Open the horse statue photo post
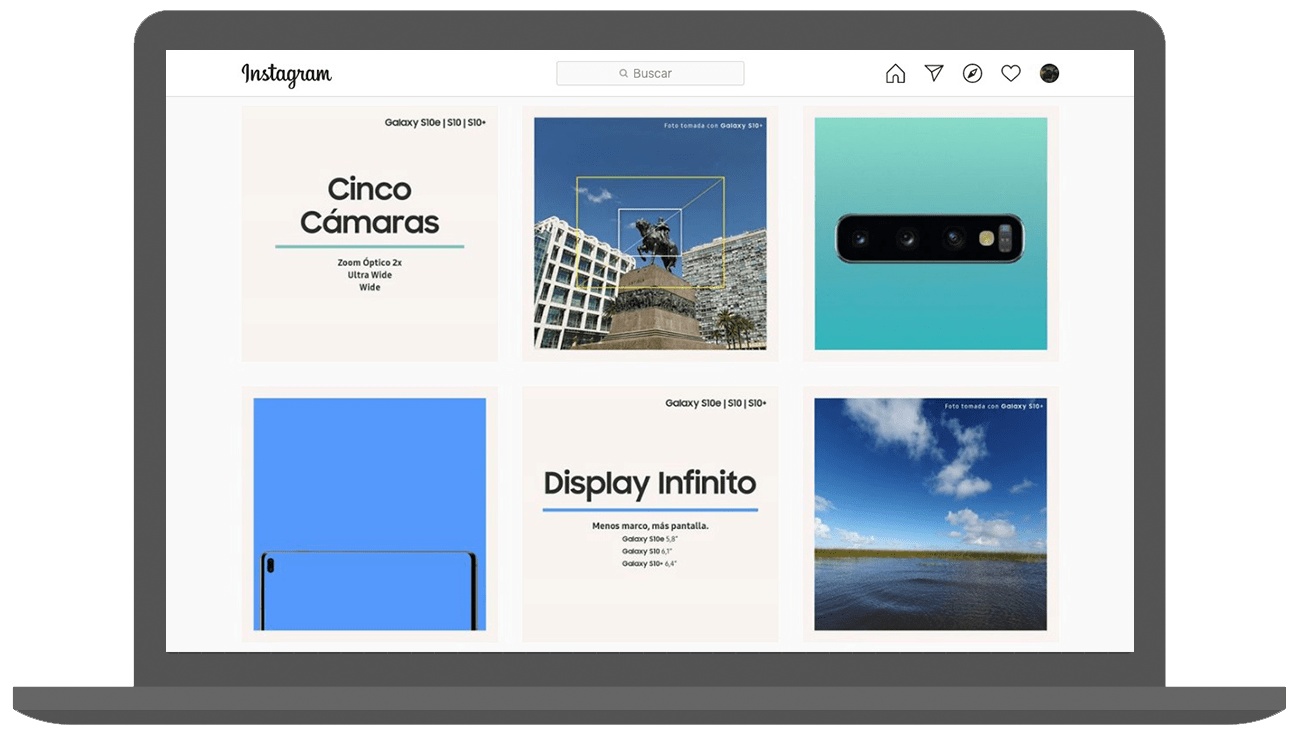 pyautogui.click(x=650, y=233)
